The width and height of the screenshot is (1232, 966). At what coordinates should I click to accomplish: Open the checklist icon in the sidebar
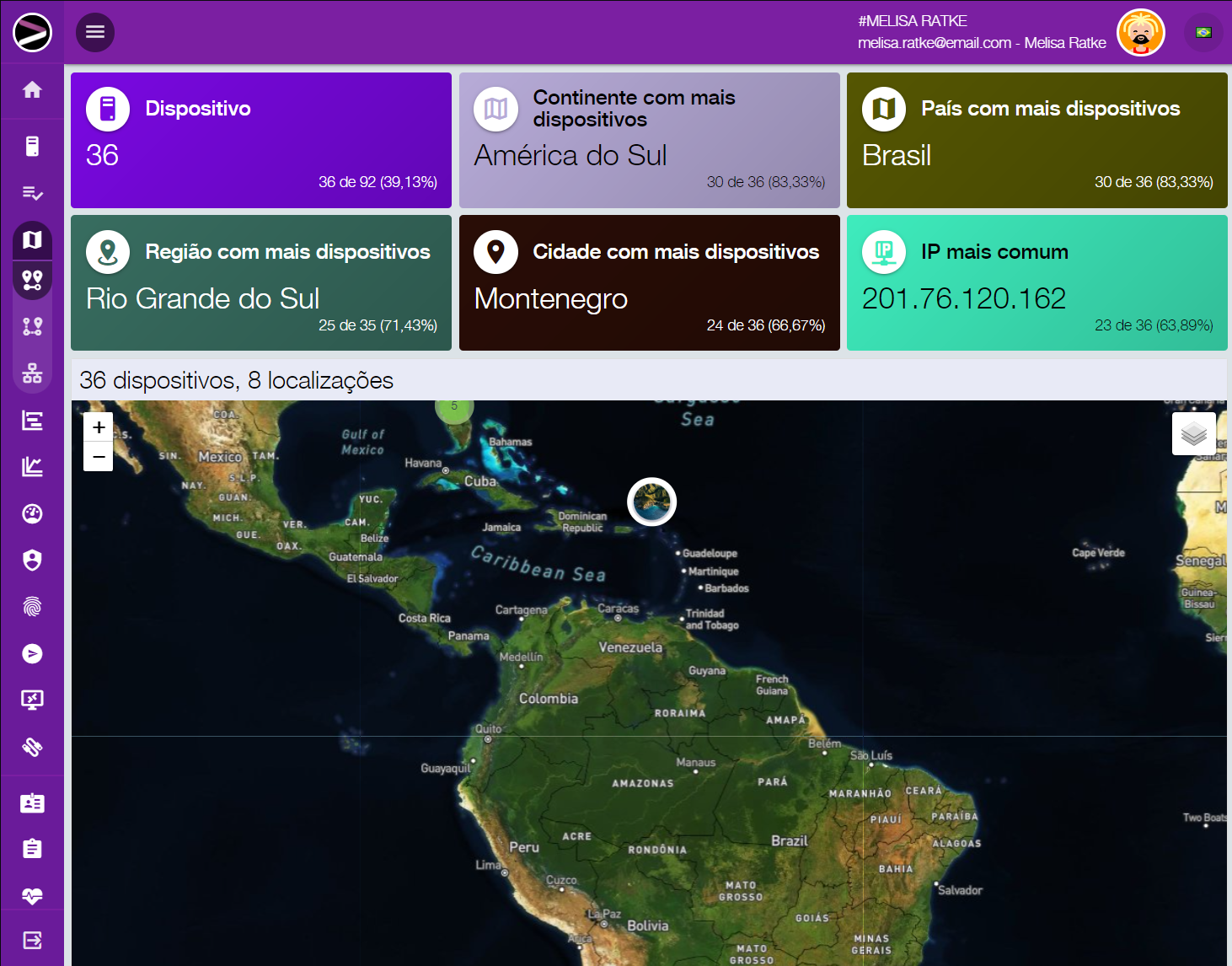point(32,193)
